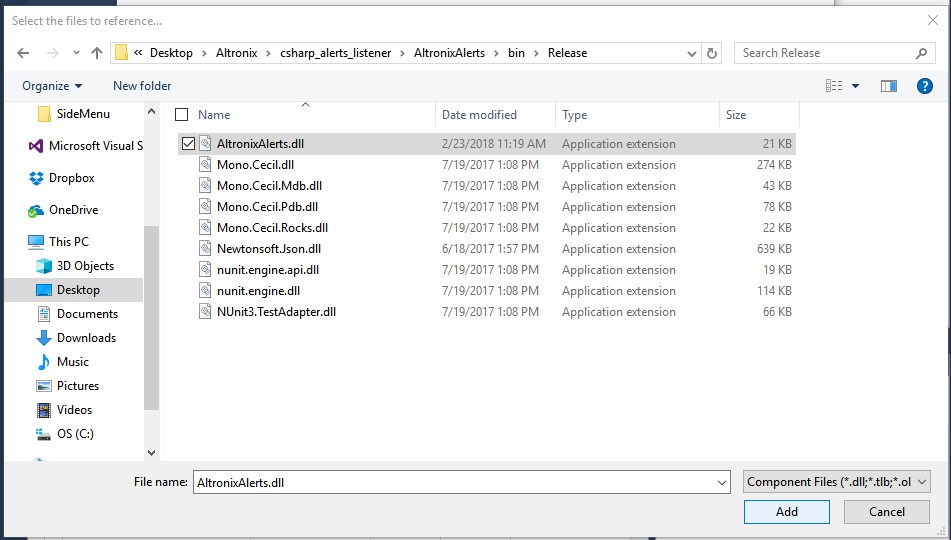Click the Cancel button
The height and width of the screenshot is (540, 951).
click(x=887, y=511)
